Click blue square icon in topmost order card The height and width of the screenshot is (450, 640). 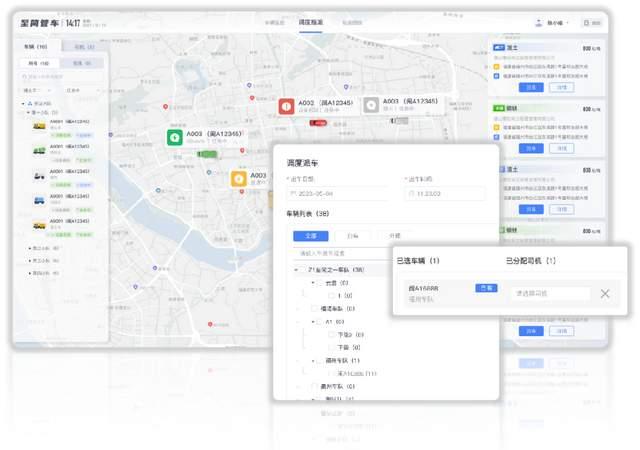click(497, 76)
